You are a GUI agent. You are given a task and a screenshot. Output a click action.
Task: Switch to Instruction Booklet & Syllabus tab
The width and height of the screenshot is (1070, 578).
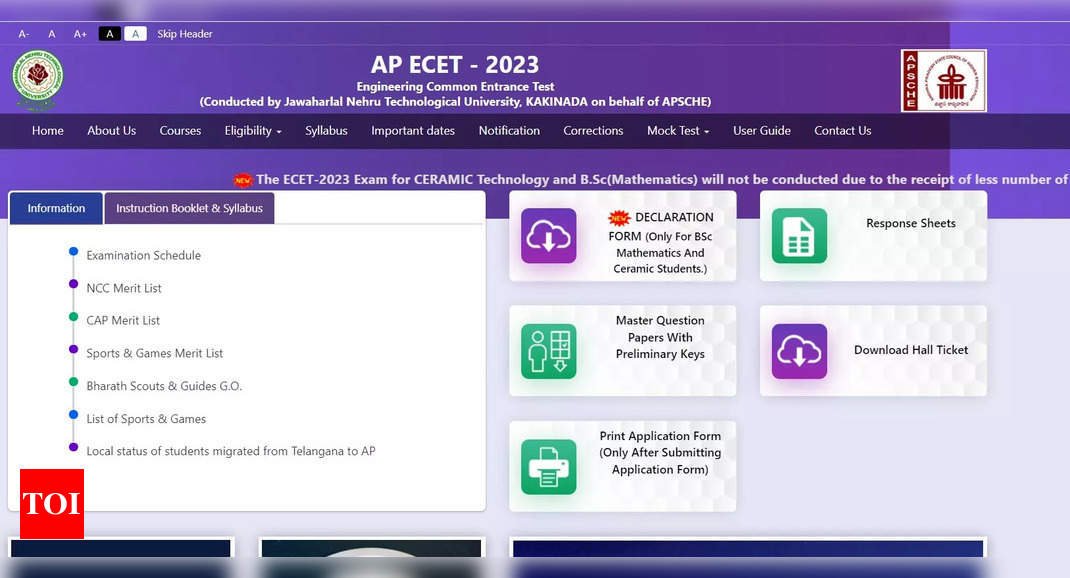click(189, 208)
